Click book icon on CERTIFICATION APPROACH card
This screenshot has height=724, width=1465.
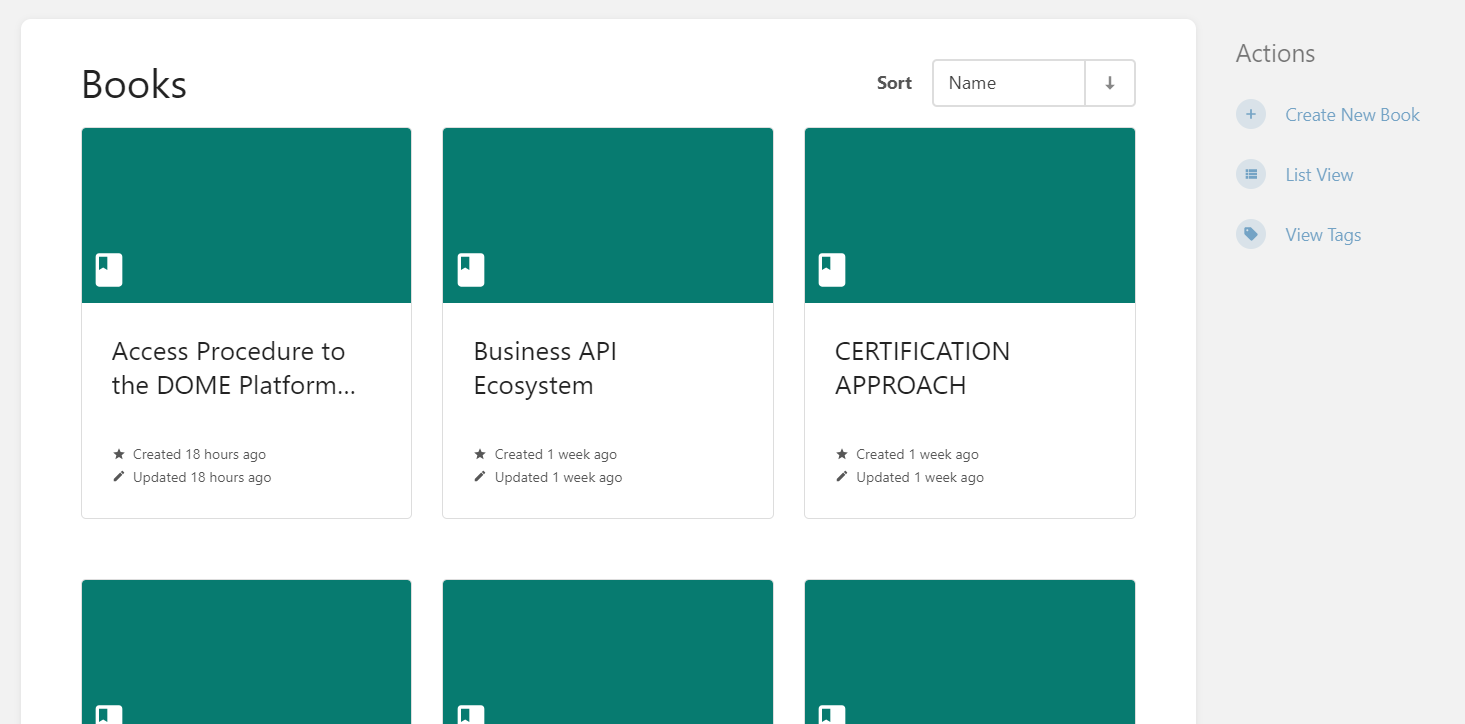[x=832, y=270]
